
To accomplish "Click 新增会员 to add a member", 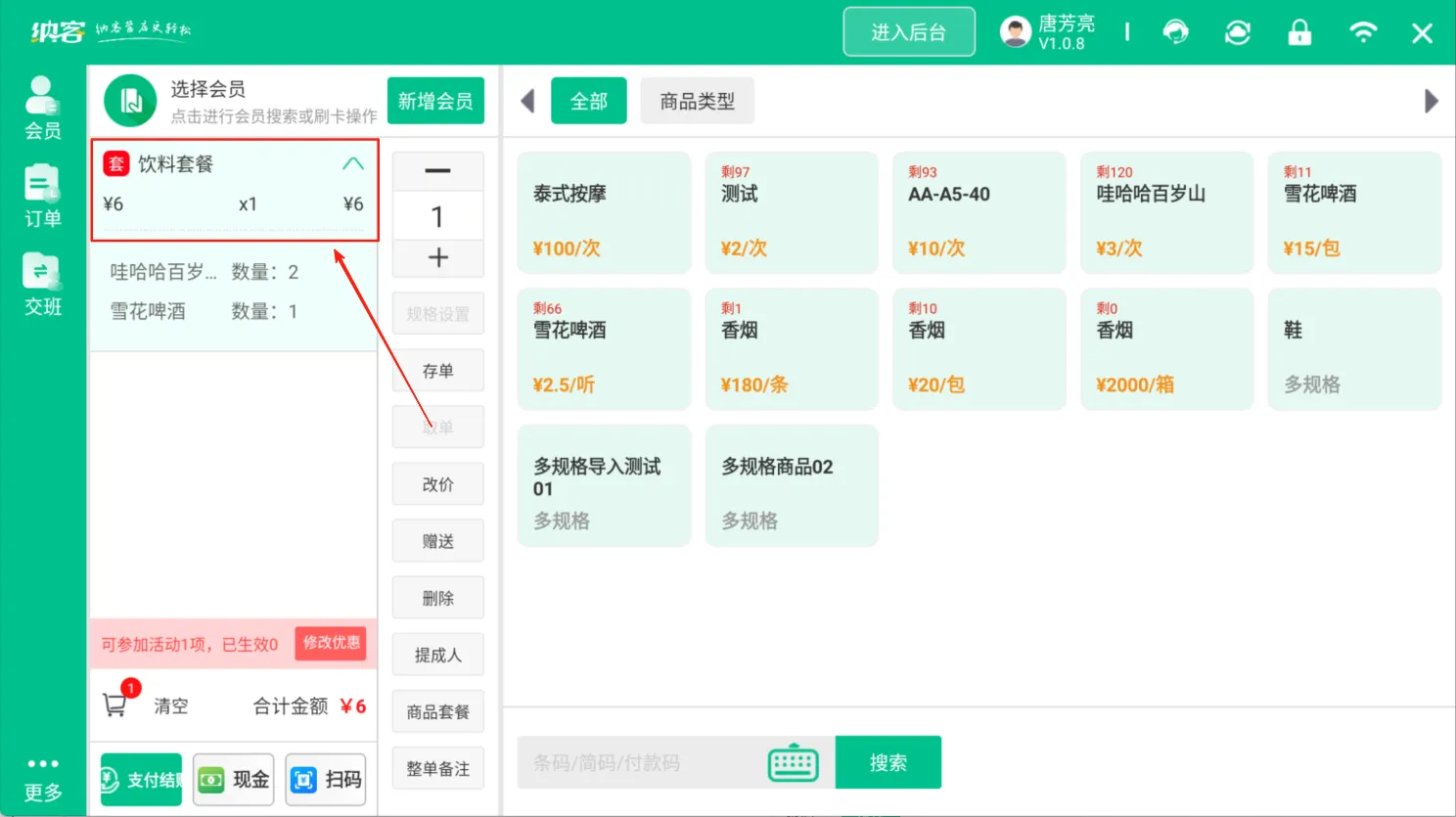I will click(x=435, y=100).
